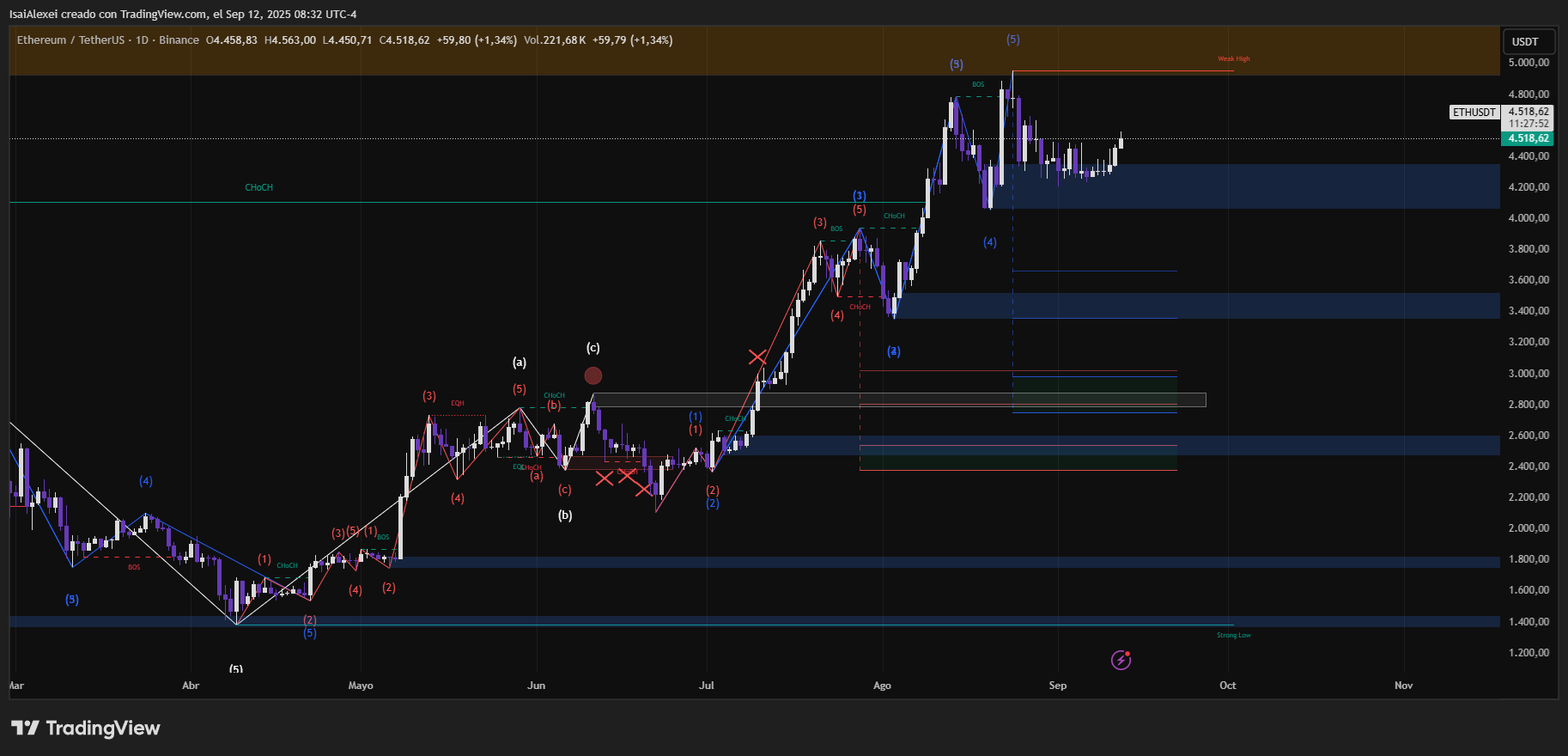The image size is (1568, 756).
Task: Open the USDT currency selector
Action: point(1525,41)
